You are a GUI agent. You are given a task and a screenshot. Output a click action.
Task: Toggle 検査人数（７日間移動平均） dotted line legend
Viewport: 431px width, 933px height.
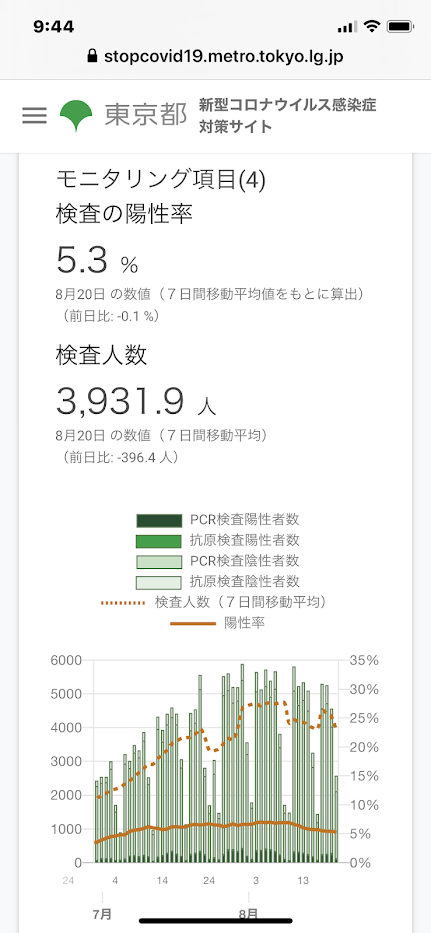[x=214, y=602]
